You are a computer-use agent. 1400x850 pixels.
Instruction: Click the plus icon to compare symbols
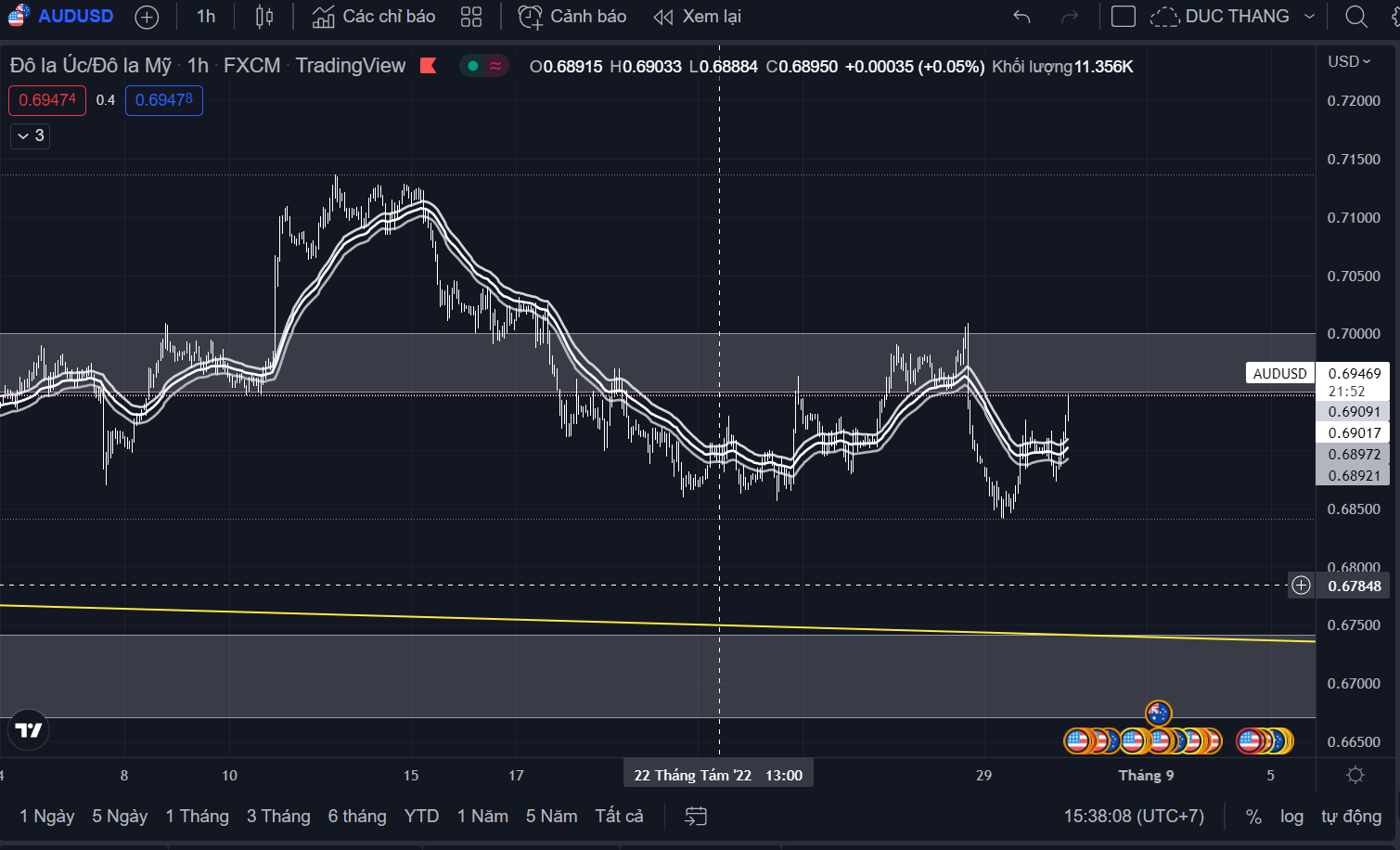tap(147, 17)
